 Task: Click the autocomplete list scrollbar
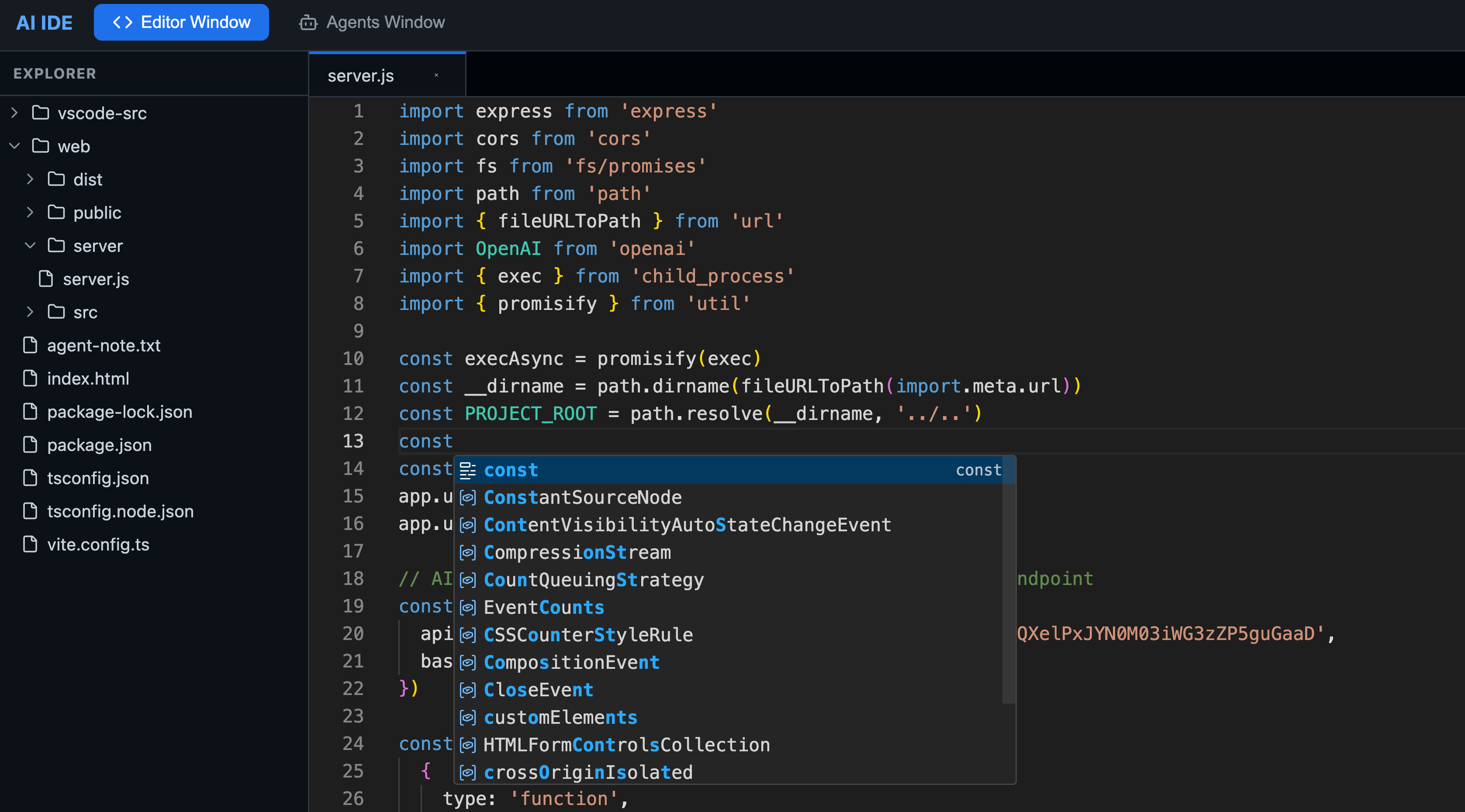[1008, 580]
